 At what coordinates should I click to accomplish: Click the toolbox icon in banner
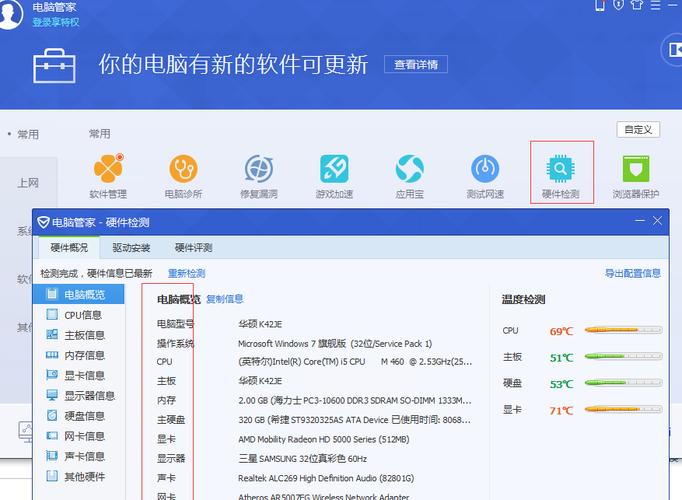coord(54,66)
